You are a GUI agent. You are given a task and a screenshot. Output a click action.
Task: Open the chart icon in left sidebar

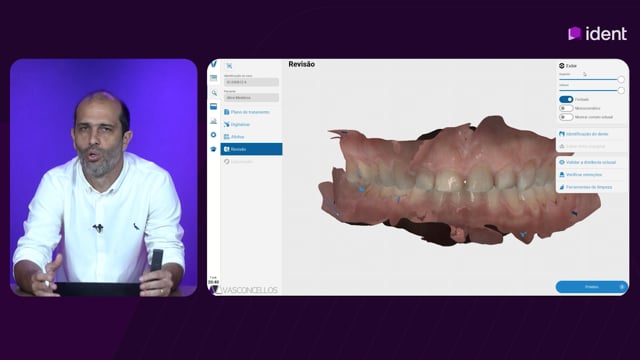point(213,121)
